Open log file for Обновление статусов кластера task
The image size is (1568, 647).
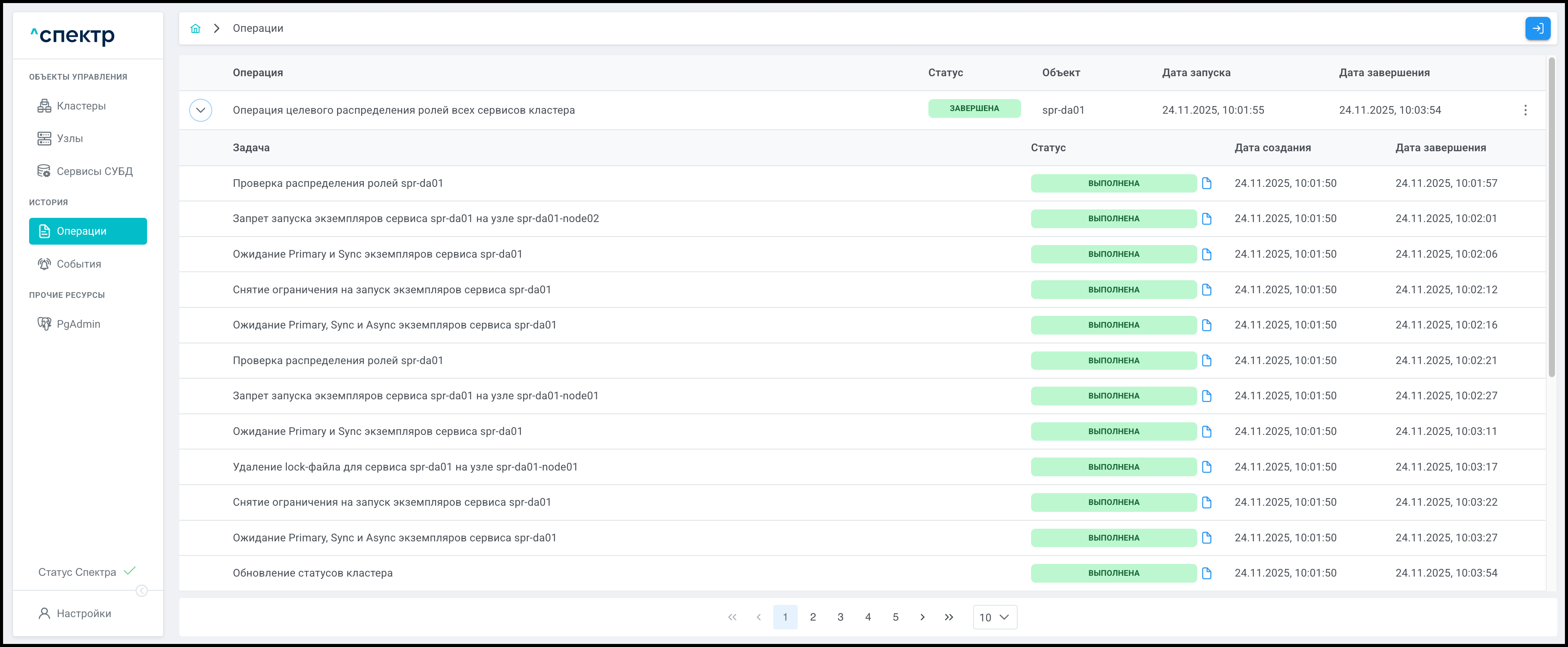(x=1206, y=573)
